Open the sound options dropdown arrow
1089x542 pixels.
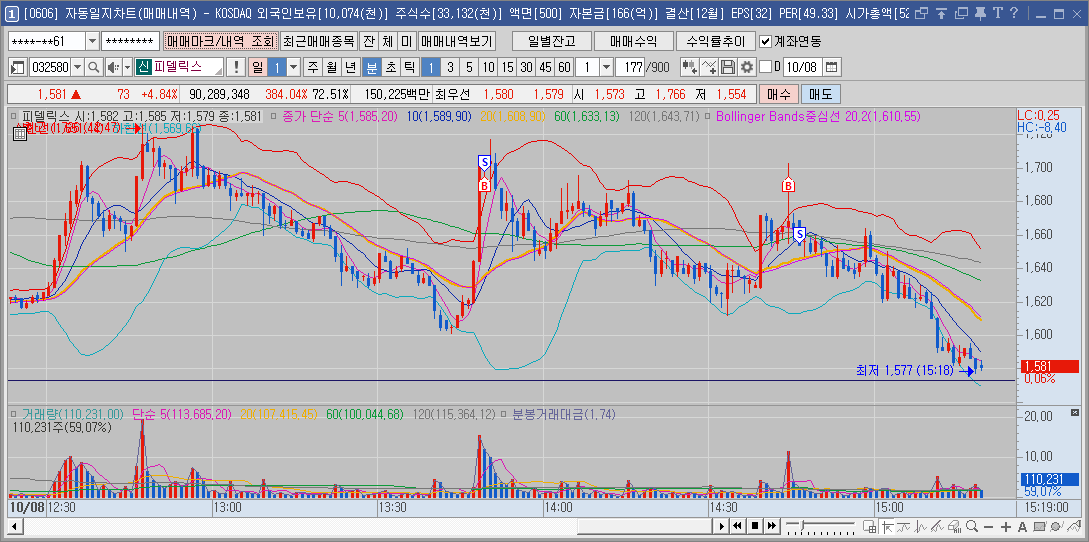(x=126, y=67)
